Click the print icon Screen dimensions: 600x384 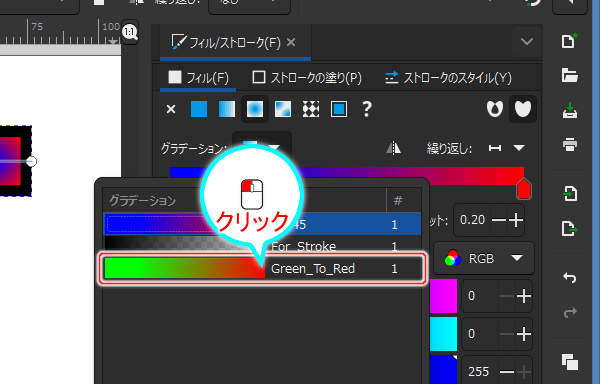(570, 145)
